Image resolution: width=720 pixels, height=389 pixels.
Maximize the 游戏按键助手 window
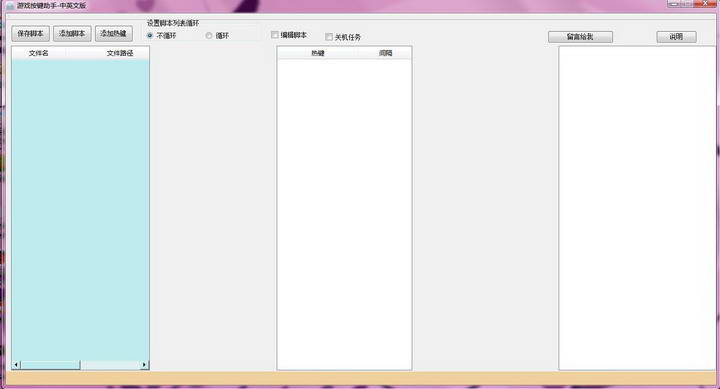point(687,4)
